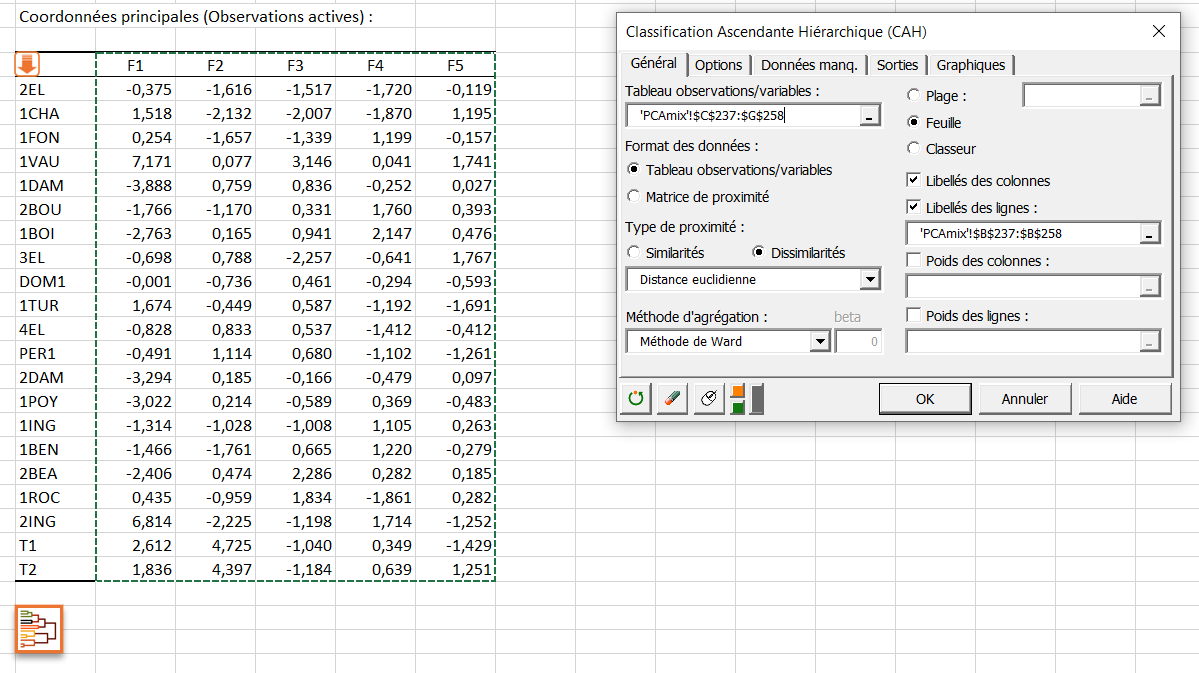Click the range selector button for Libellés des lignes

[x=1150, y=234]
